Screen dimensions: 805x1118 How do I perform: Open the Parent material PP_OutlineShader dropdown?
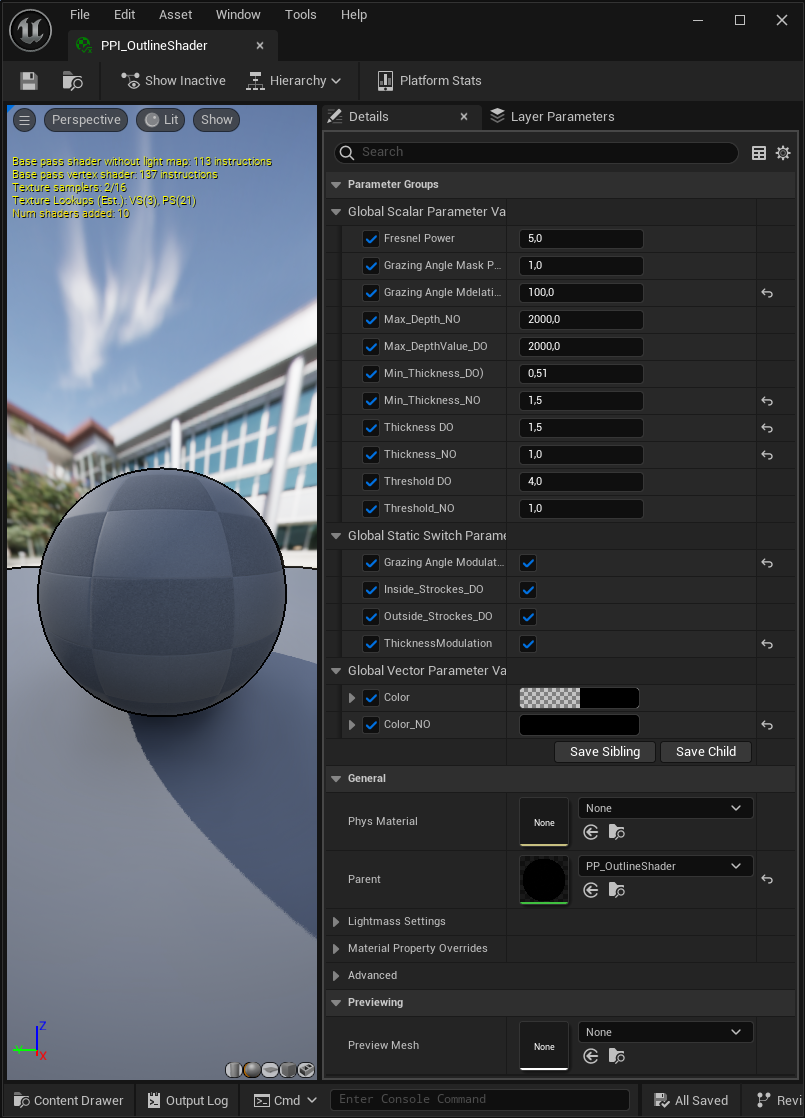(665, 866)
